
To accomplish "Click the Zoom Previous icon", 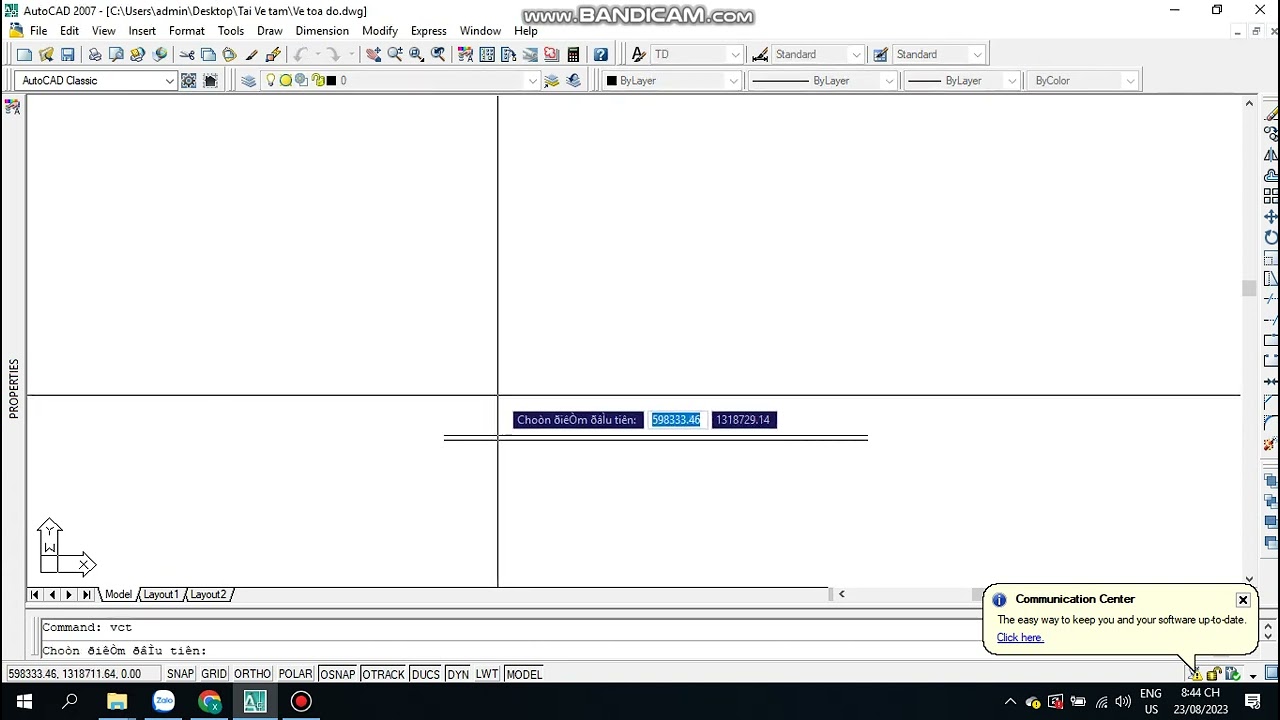I will point(438,54).
